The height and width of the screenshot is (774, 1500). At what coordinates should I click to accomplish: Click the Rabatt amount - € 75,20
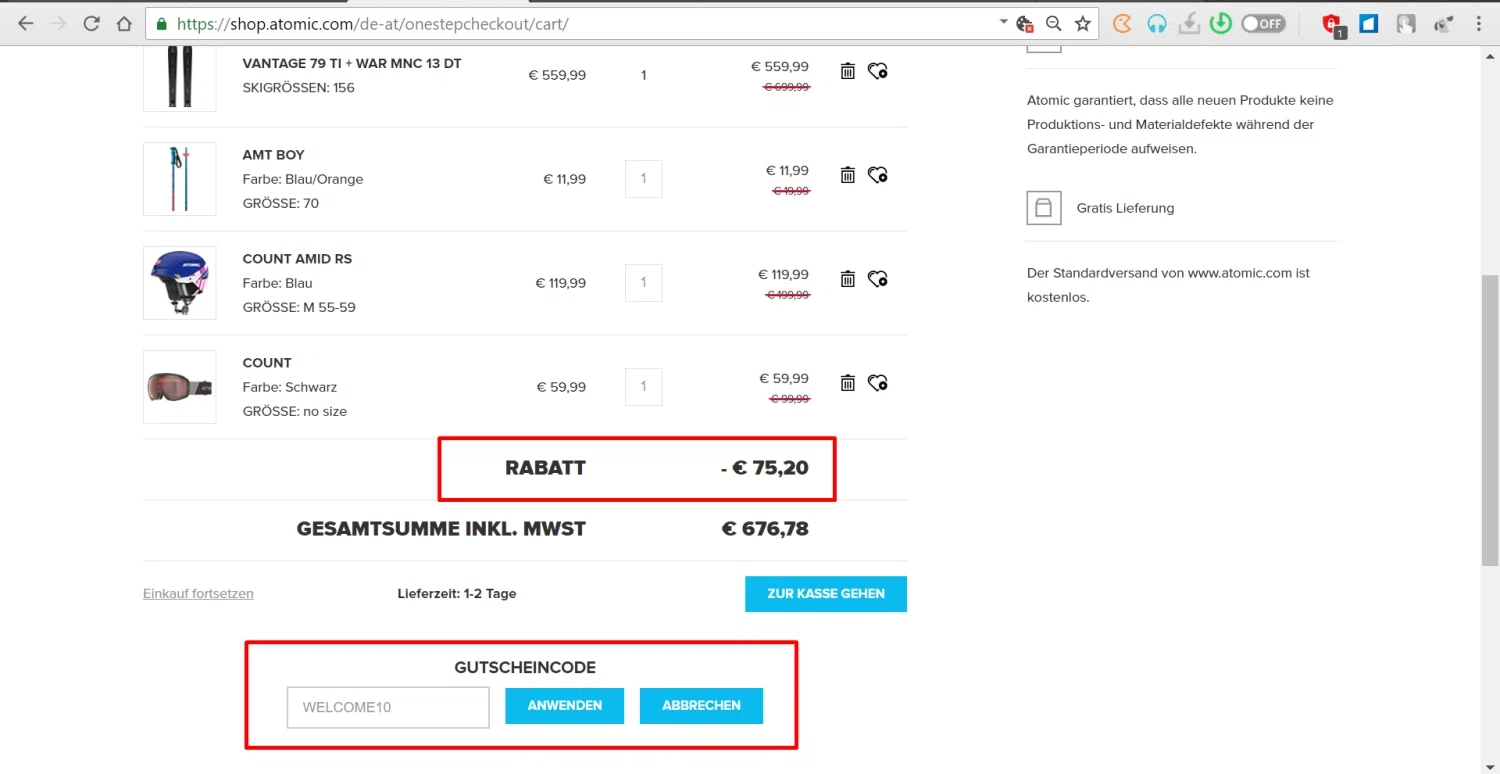[765, 468]
